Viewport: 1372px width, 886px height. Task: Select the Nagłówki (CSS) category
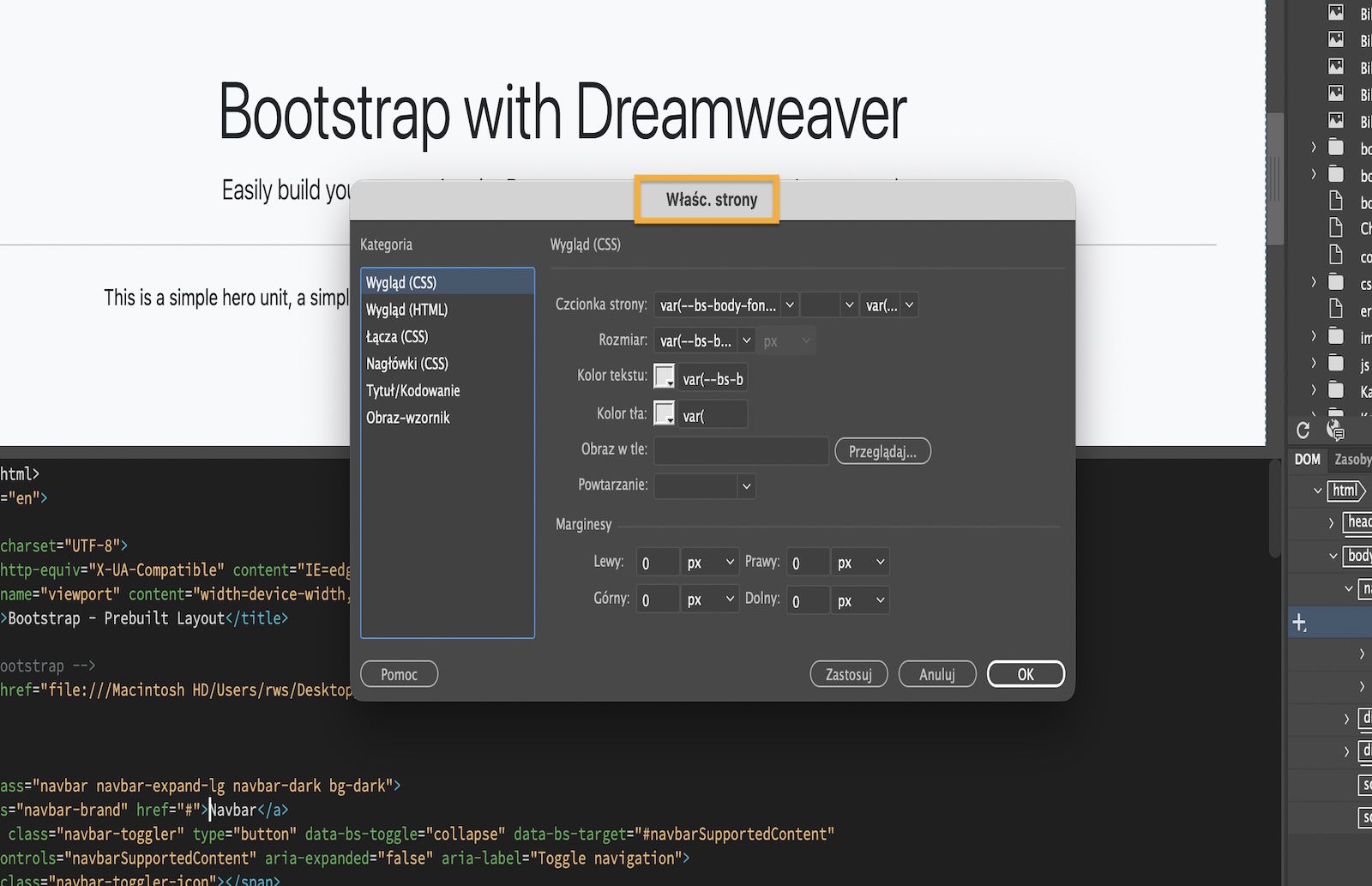[448, 364]
